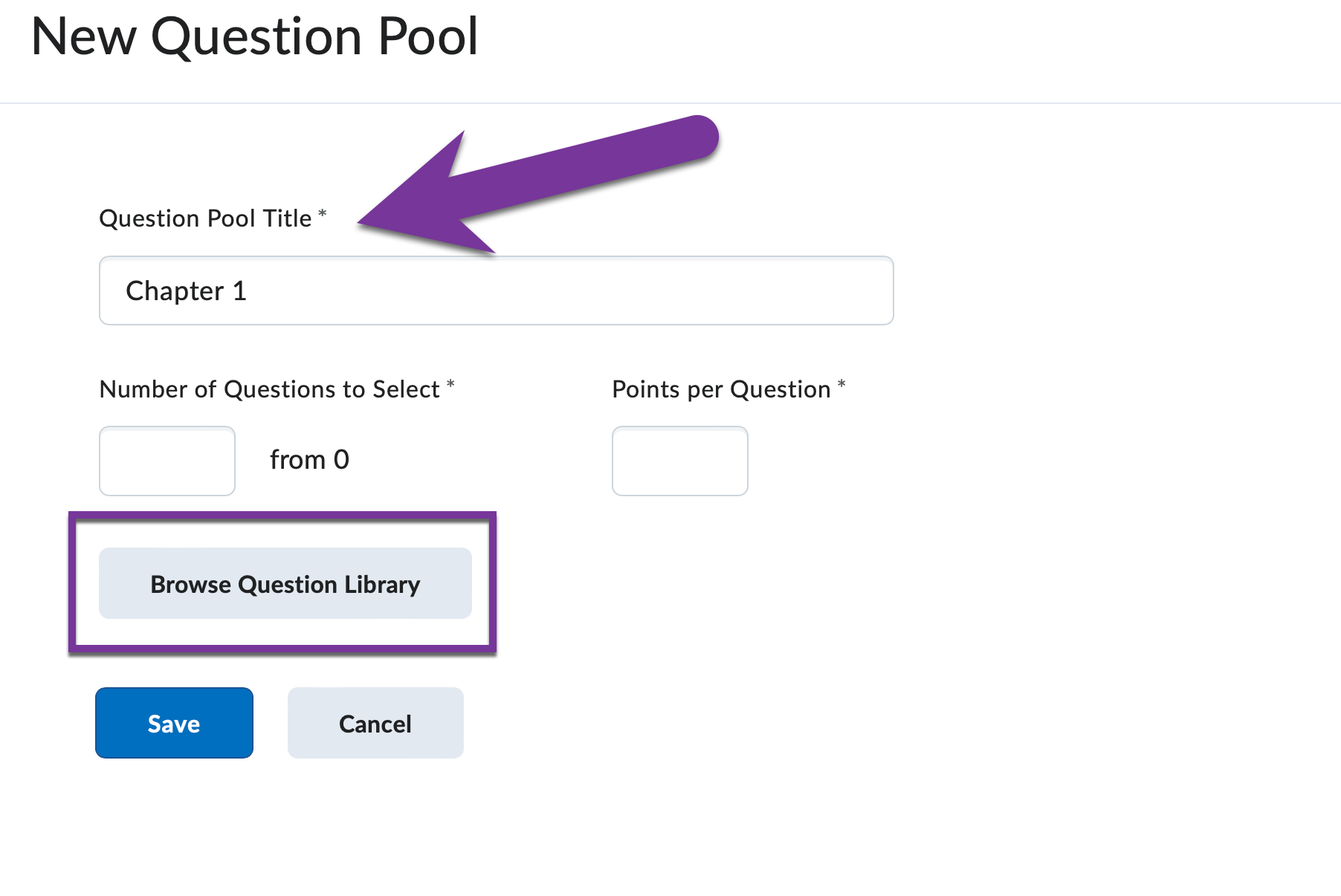Open Browse Question Library
1341x896 pixels.
pos(285,584)
